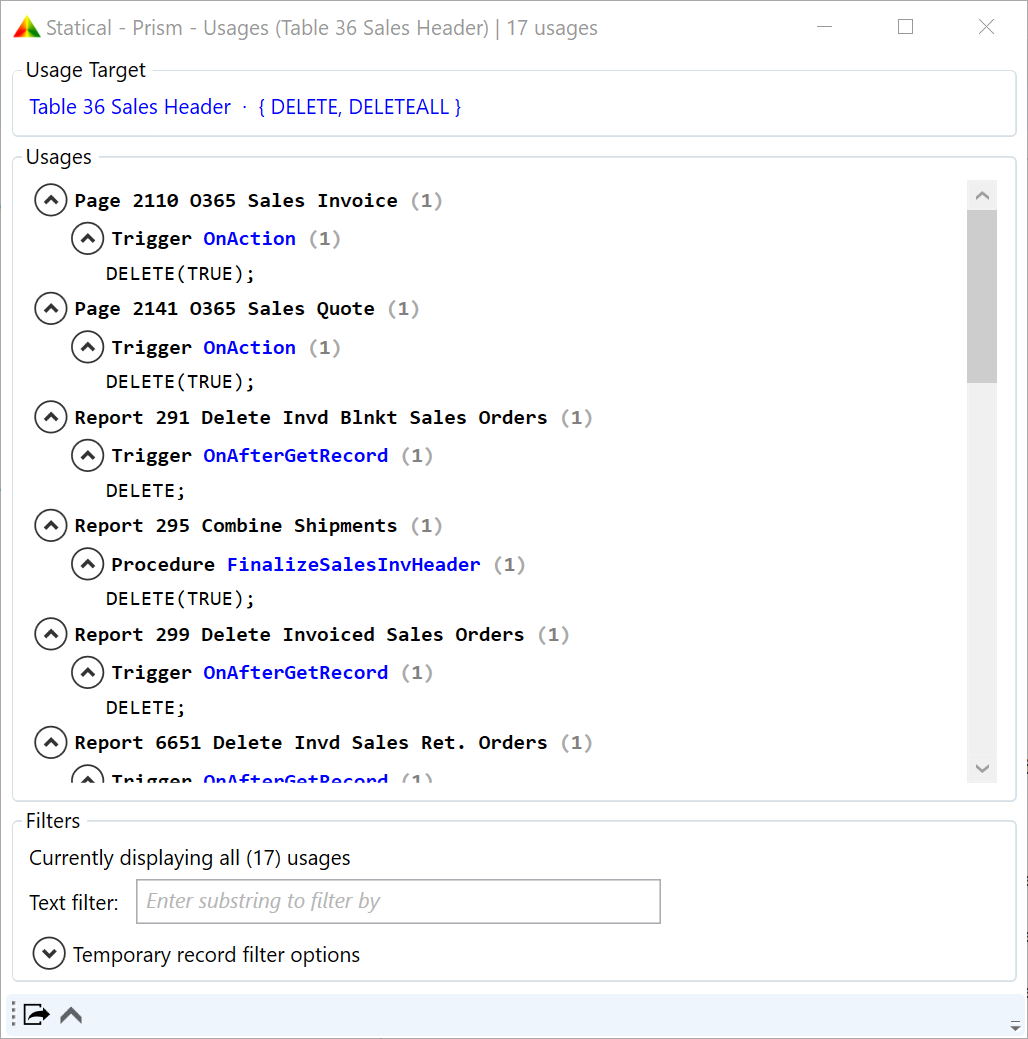Select Report 6651 Delete Invd Sales Ret. Orders row

click(333, 743)
